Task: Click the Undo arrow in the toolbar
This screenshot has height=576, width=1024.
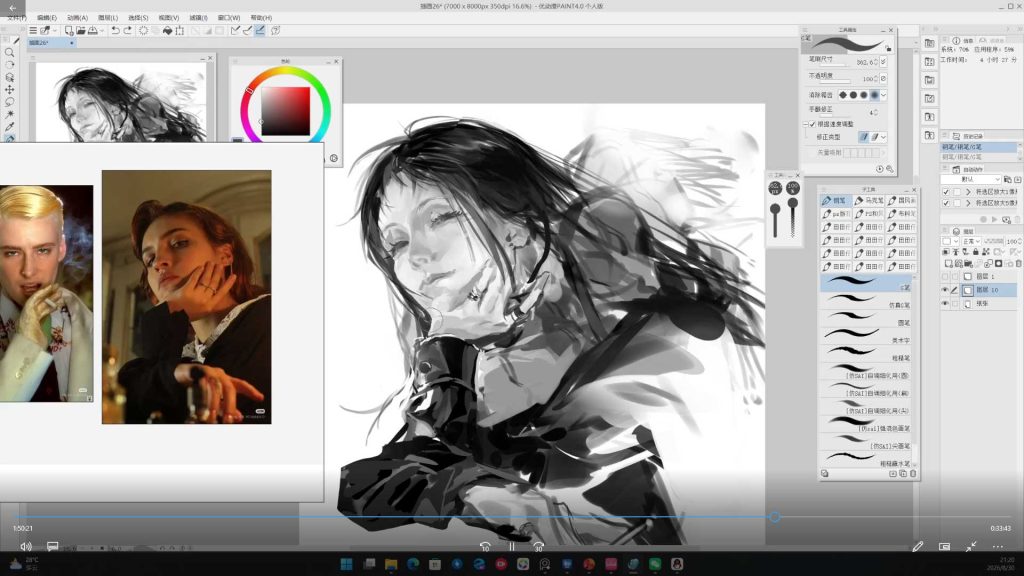Action: pos(115,31)
